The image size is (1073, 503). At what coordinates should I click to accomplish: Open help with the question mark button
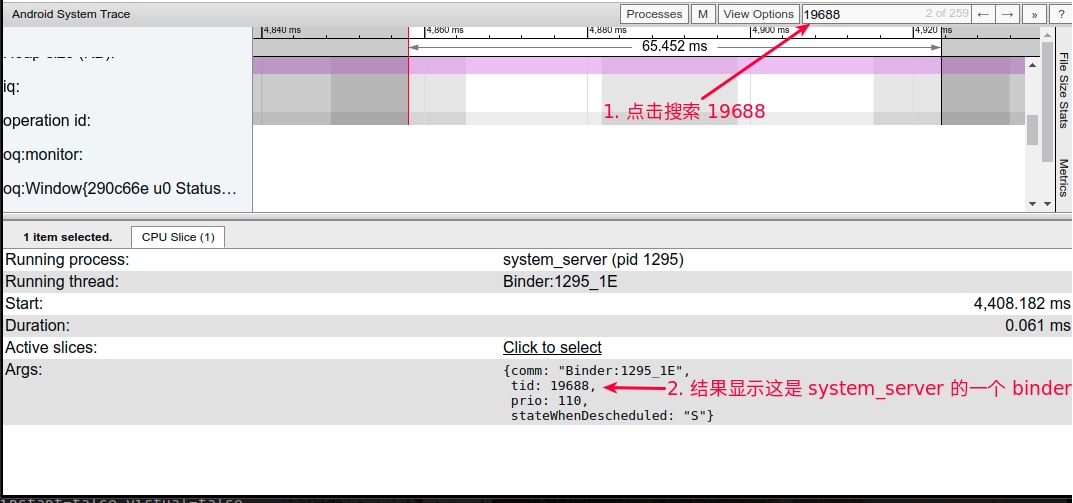tap(1060, 14)
